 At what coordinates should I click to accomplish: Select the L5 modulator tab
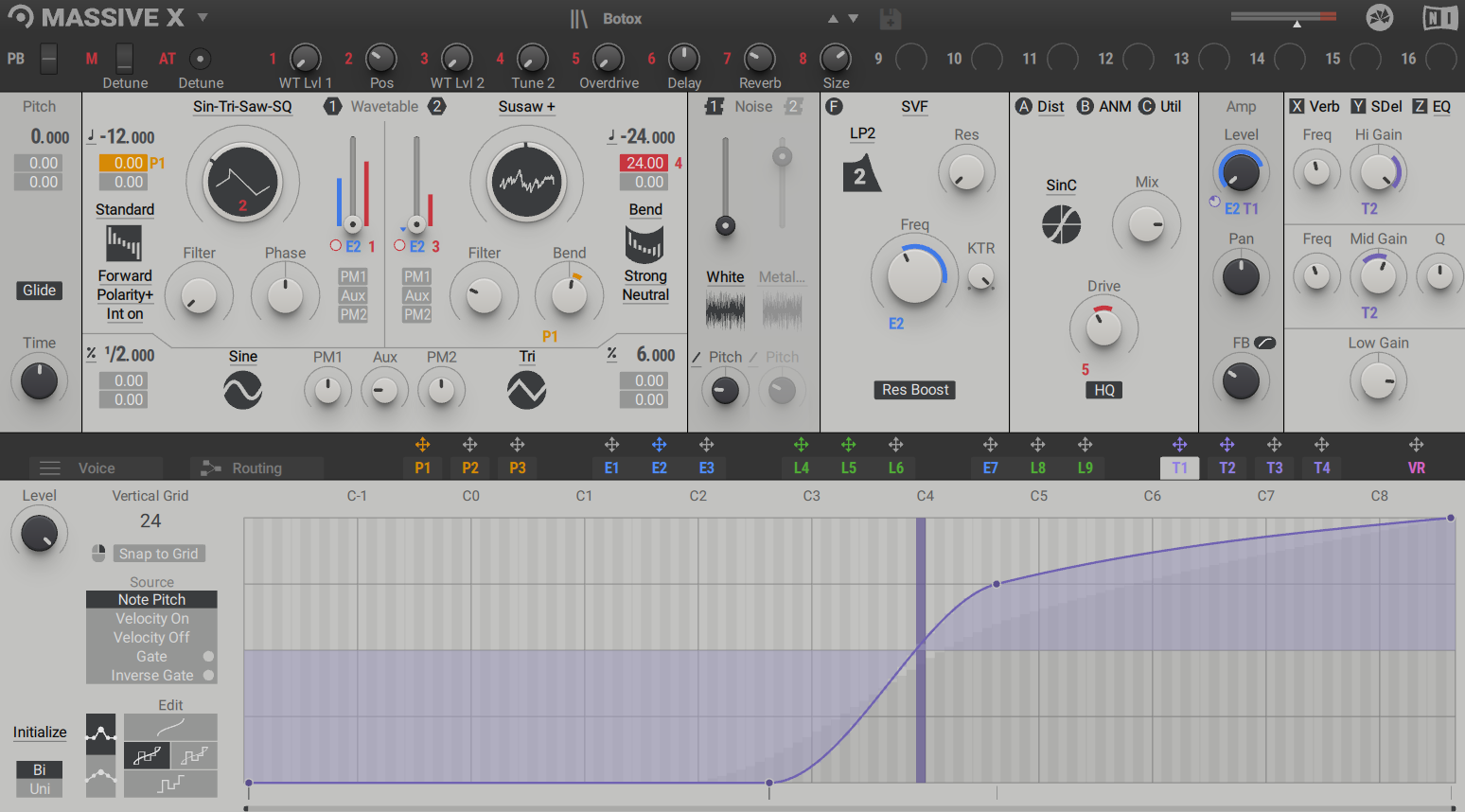pos(848,468)
